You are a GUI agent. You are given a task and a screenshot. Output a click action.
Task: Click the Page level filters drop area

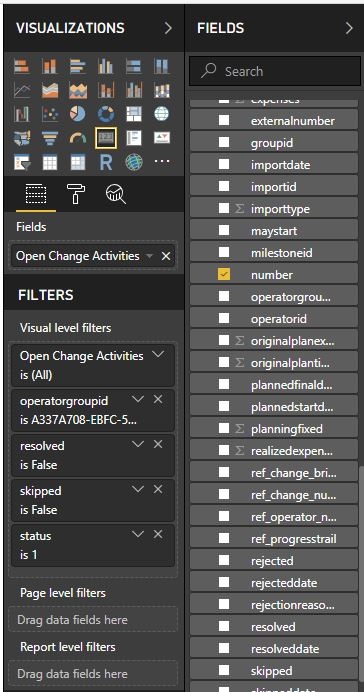point(93,620)
